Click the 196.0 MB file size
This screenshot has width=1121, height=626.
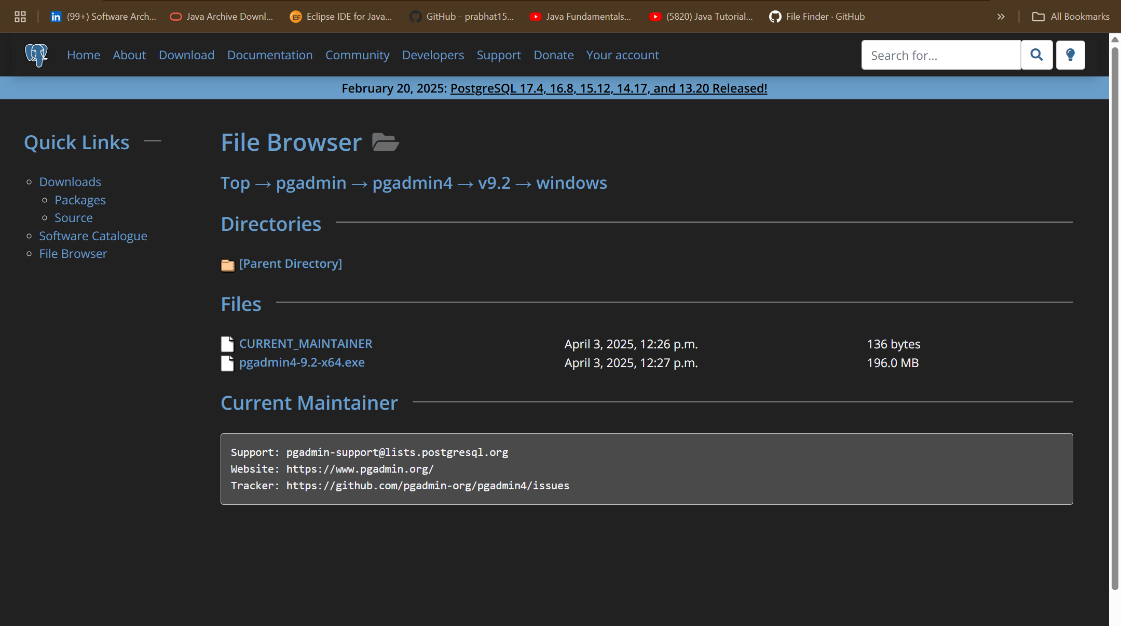892,363
